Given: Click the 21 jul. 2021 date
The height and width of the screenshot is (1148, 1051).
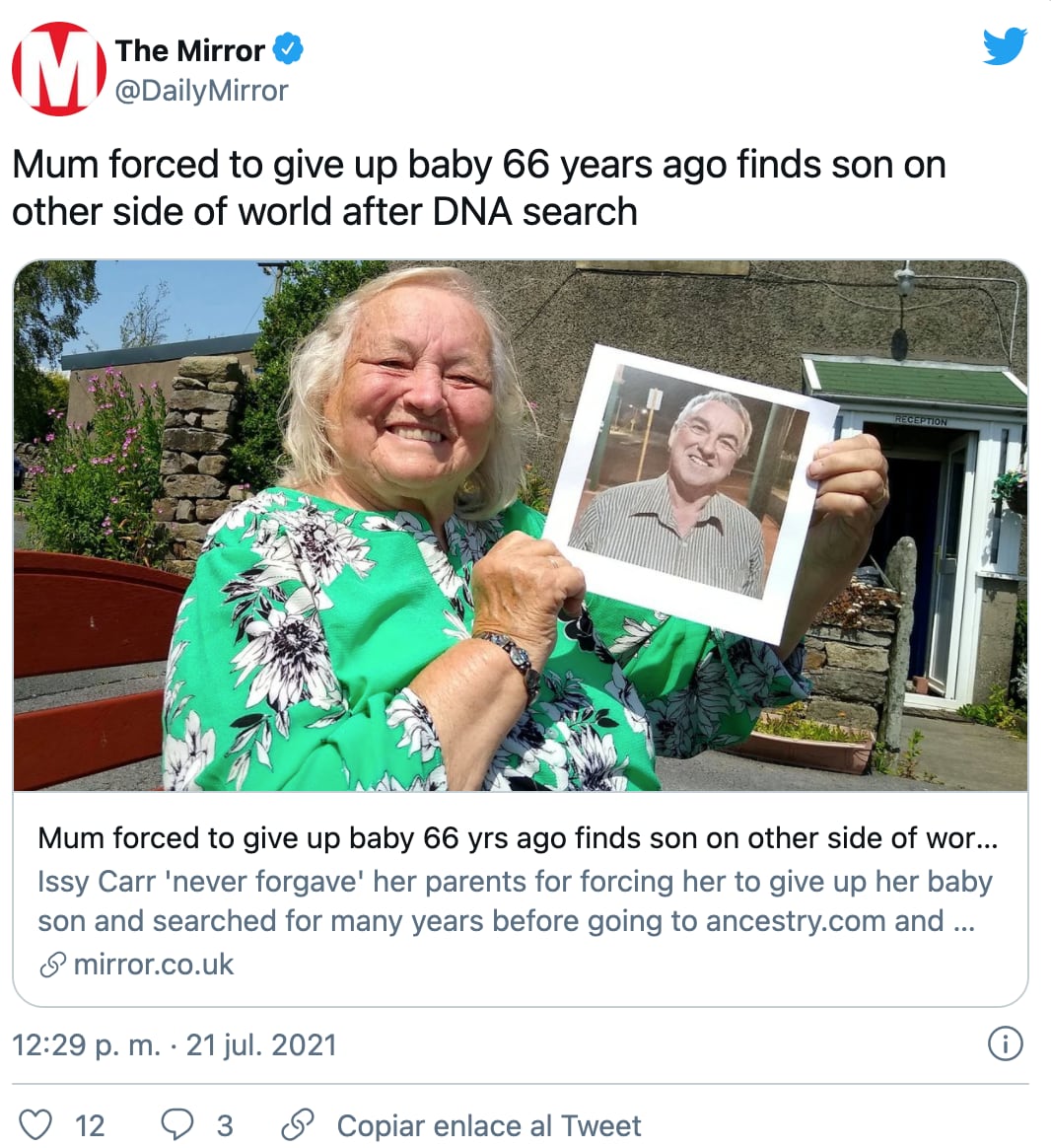Looking at the screenshot, I should 261,1044.
